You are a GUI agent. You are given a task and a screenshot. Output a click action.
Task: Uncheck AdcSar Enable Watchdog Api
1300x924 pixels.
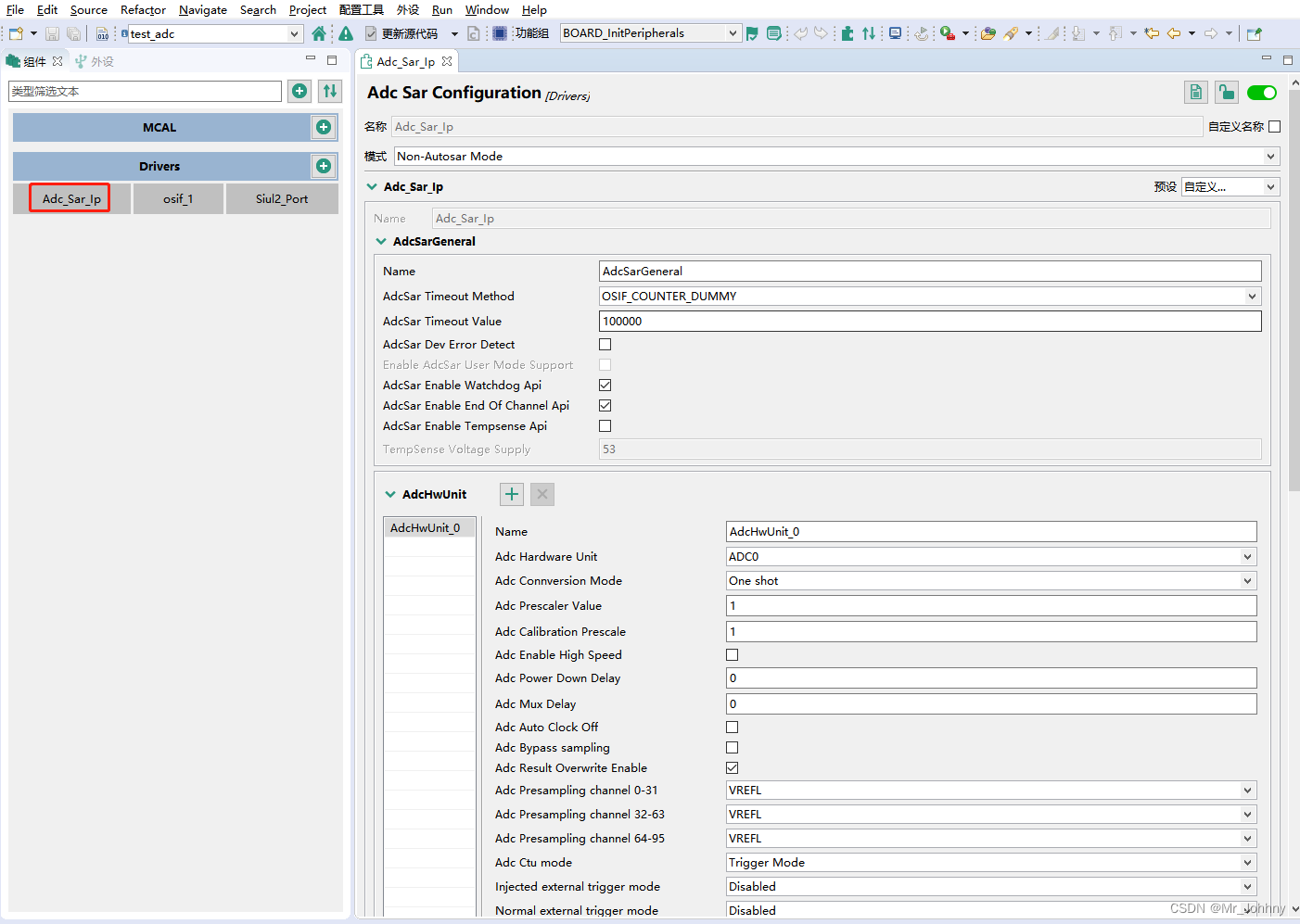point(605,385)
